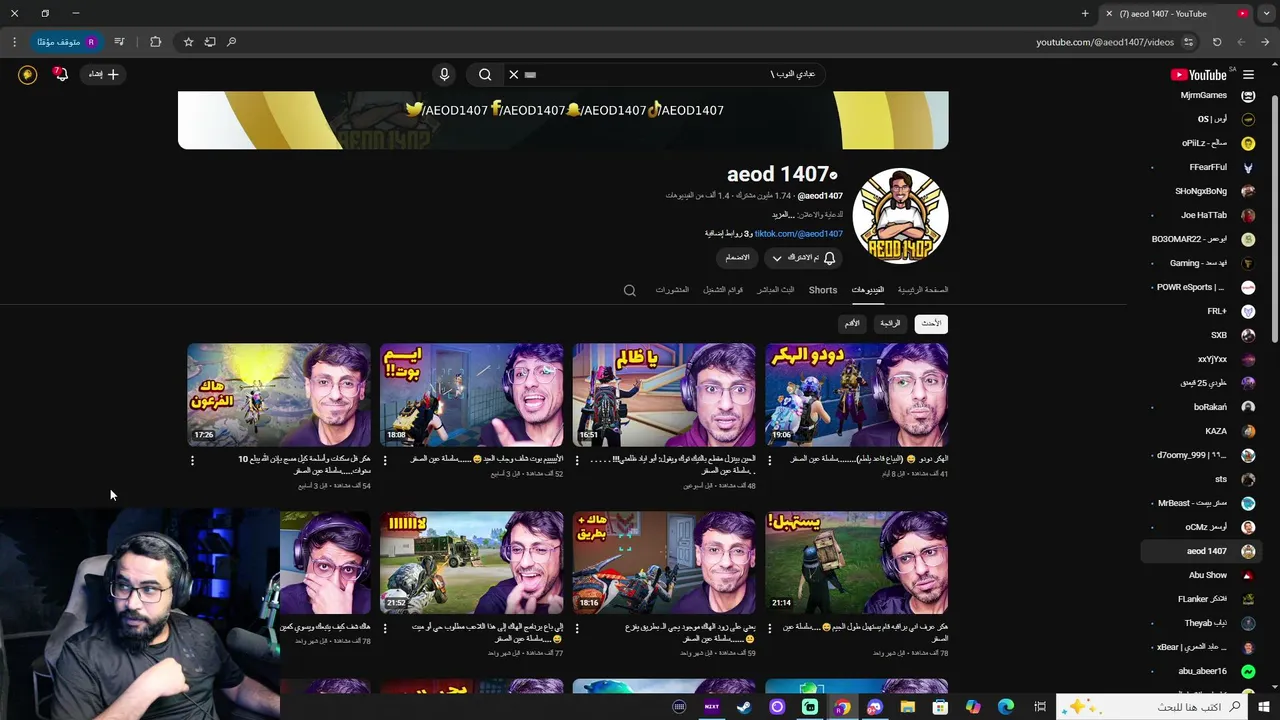The image size is (1280, 720).
Task: Open Microsoft Store from the taskbar
Action: (x=940, y=707)
